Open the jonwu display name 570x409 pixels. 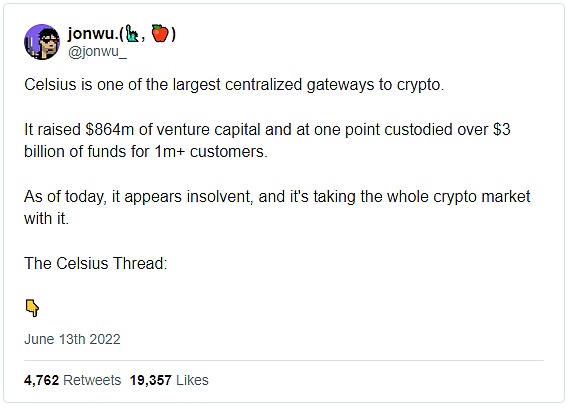pos(121,33)
